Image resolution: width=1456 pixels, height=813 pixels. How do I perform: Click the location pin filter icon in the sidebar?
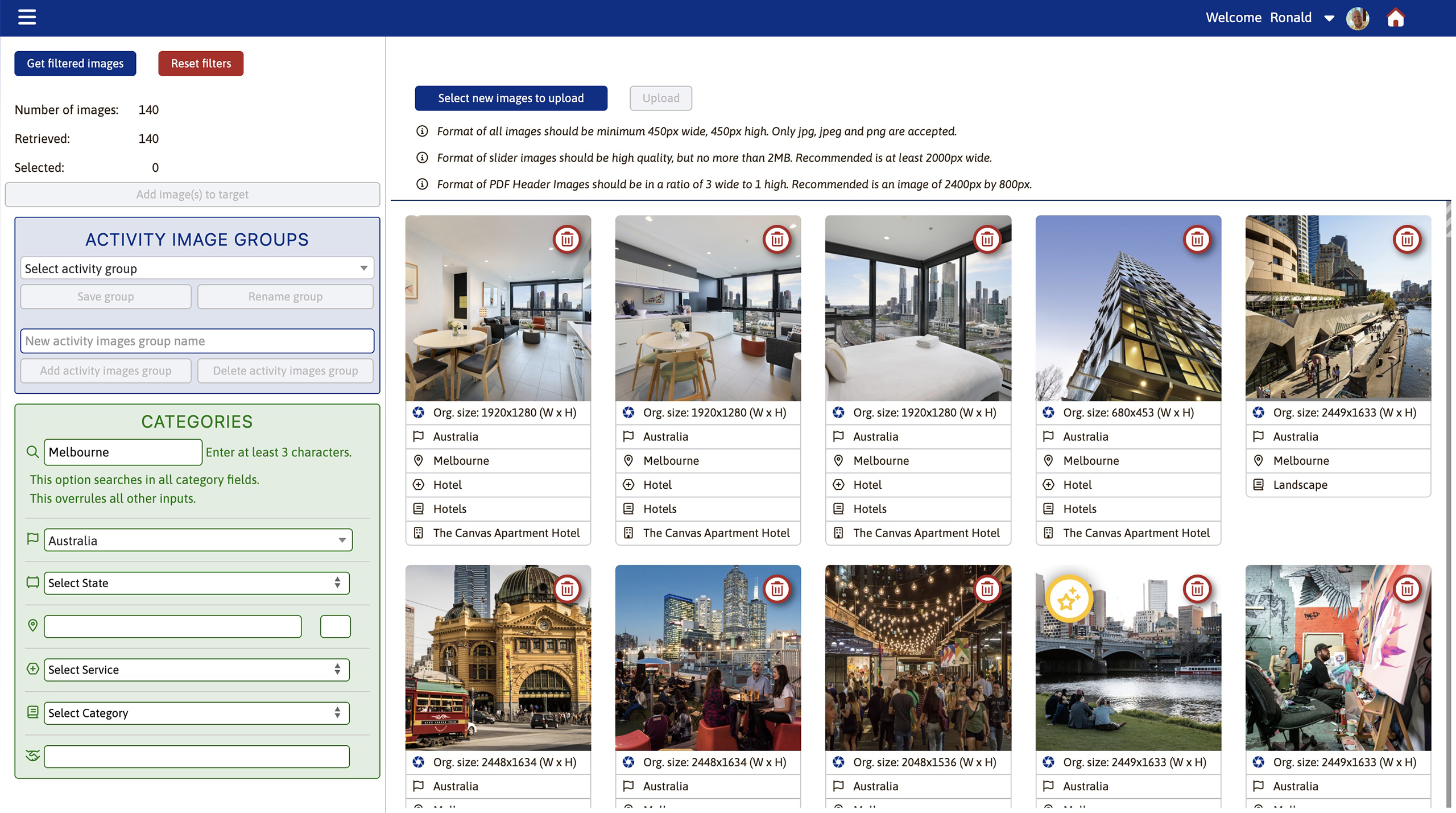point(32,626)
